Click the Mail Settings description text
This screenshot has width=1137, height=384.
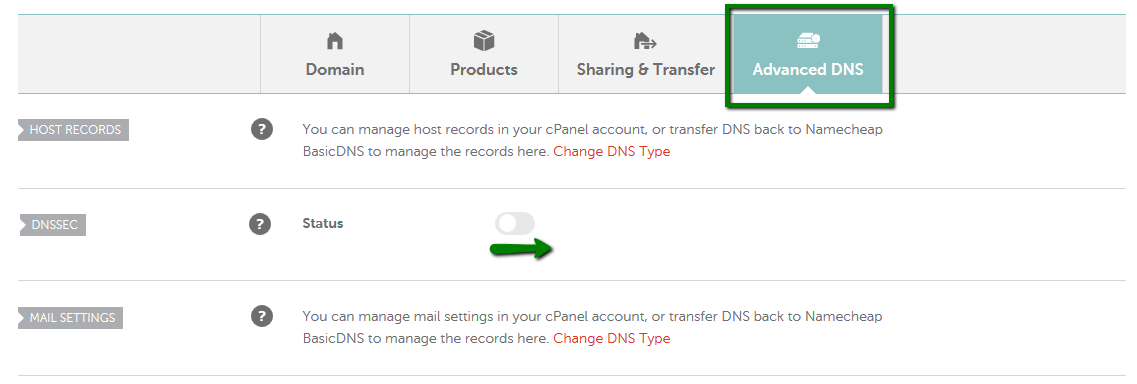pyautogui.click(x=592, y=327)
